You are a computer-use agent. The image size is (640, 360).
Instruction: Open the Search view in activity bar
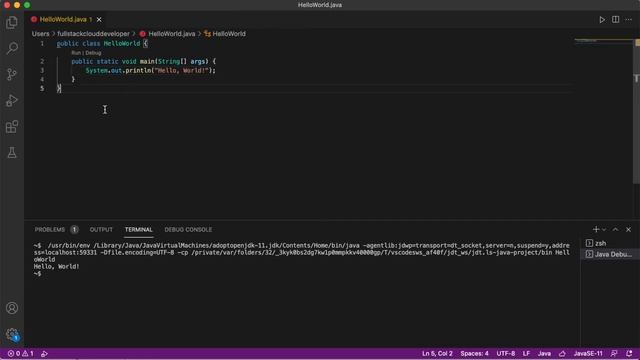click(12, 48)
